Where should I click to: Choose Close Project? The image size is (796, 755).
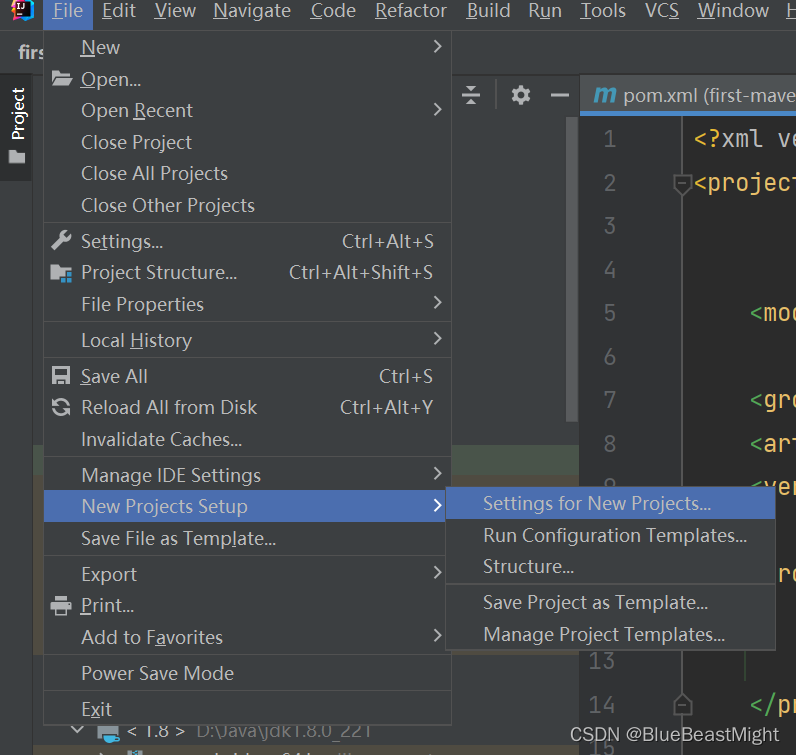point(247,142)
